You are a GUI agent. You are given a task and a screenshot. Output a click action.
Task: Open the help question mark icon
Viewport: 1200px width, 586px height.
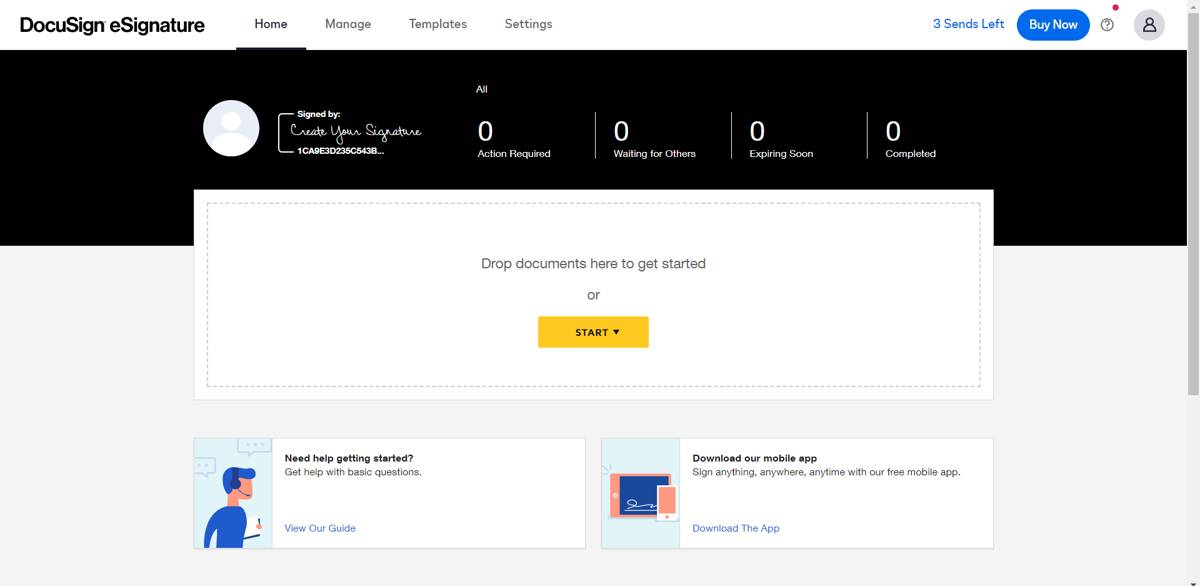tap(1108, 24)
